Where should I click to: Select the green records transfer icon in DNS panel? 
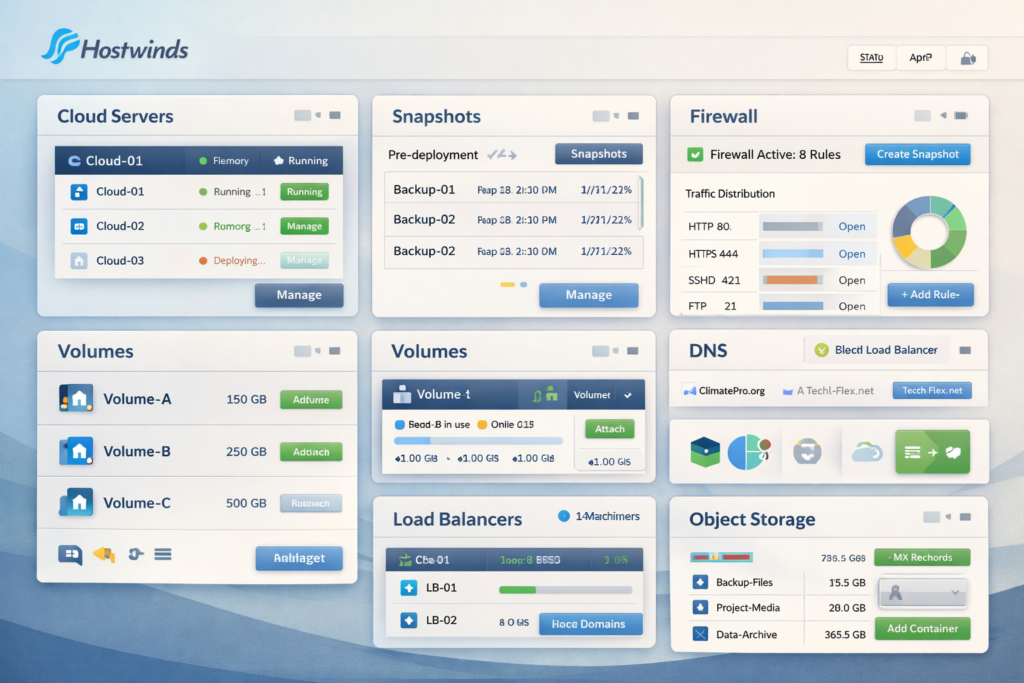click(x=934, y=451)
